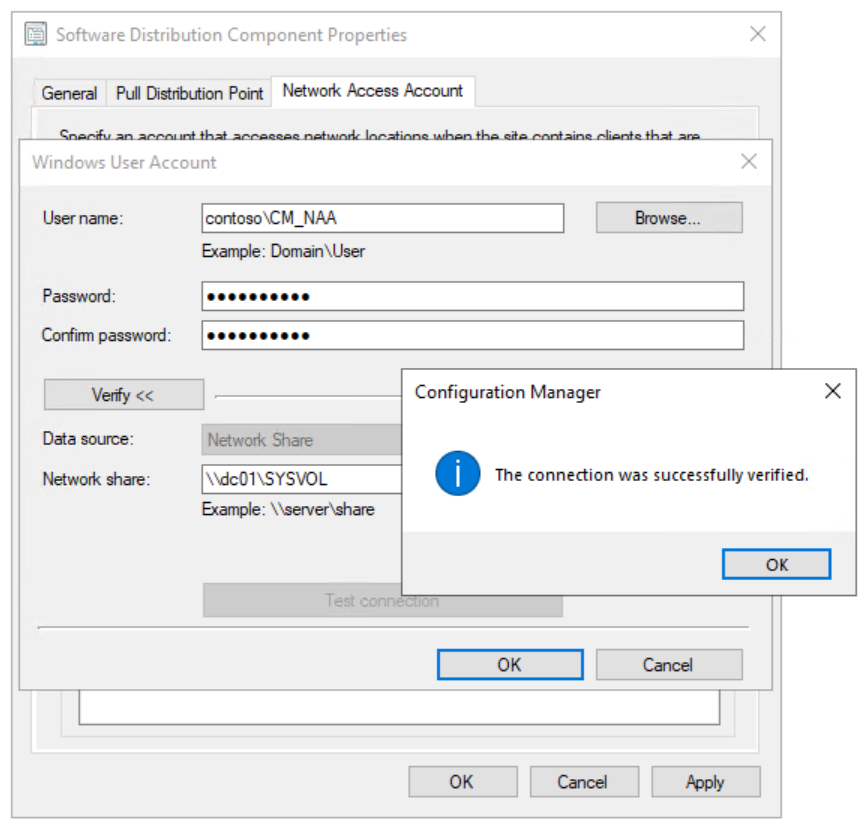Click the blue information icon in message

458,474
